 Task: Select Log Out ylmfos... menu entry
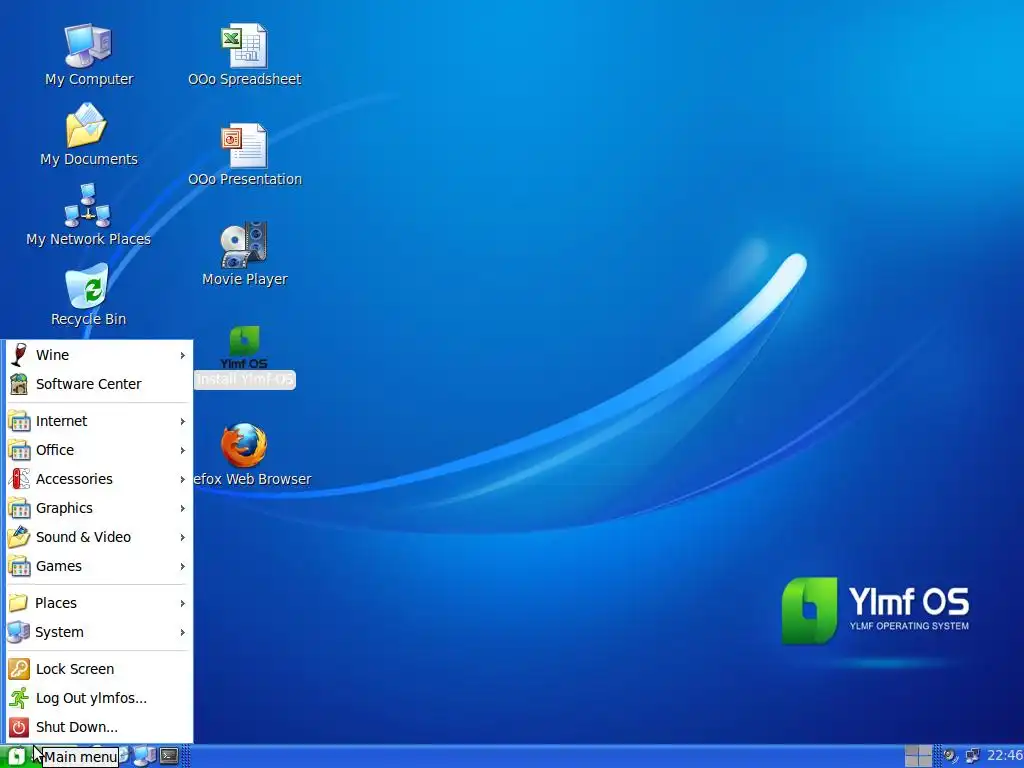99,698
